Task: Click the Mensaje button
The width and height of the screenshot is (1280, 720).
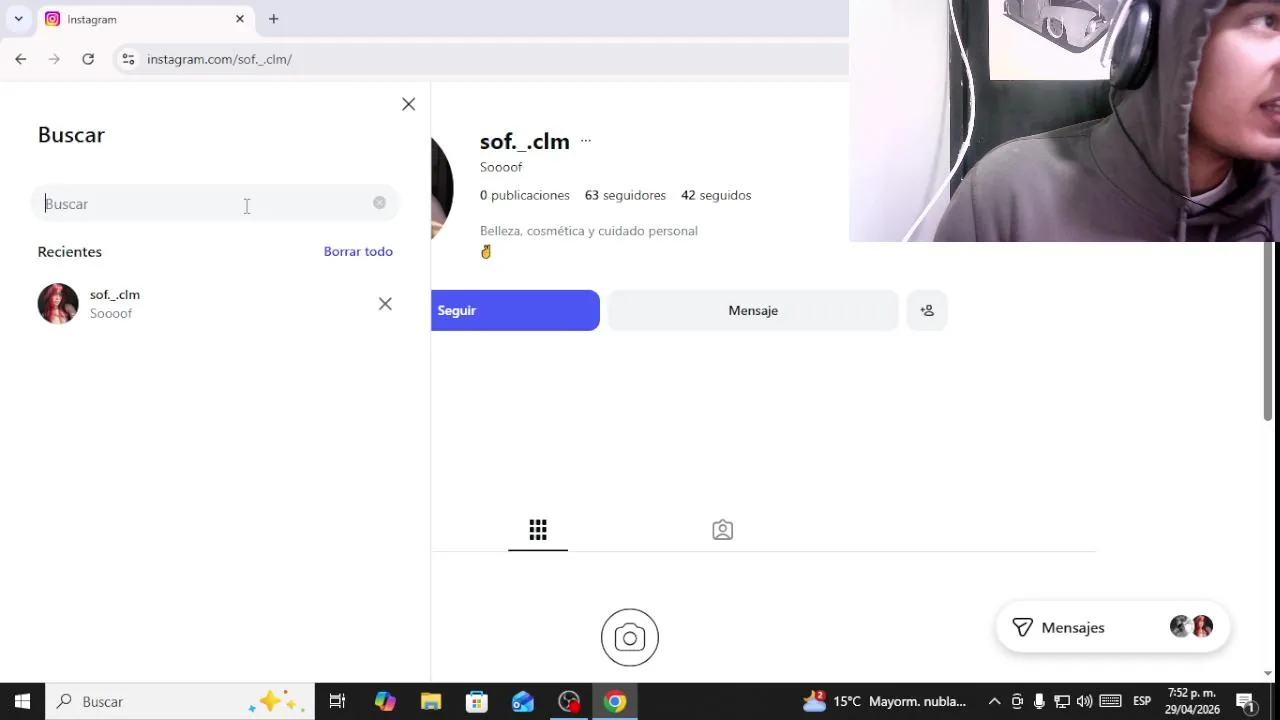Action: [x=753, y=310]
